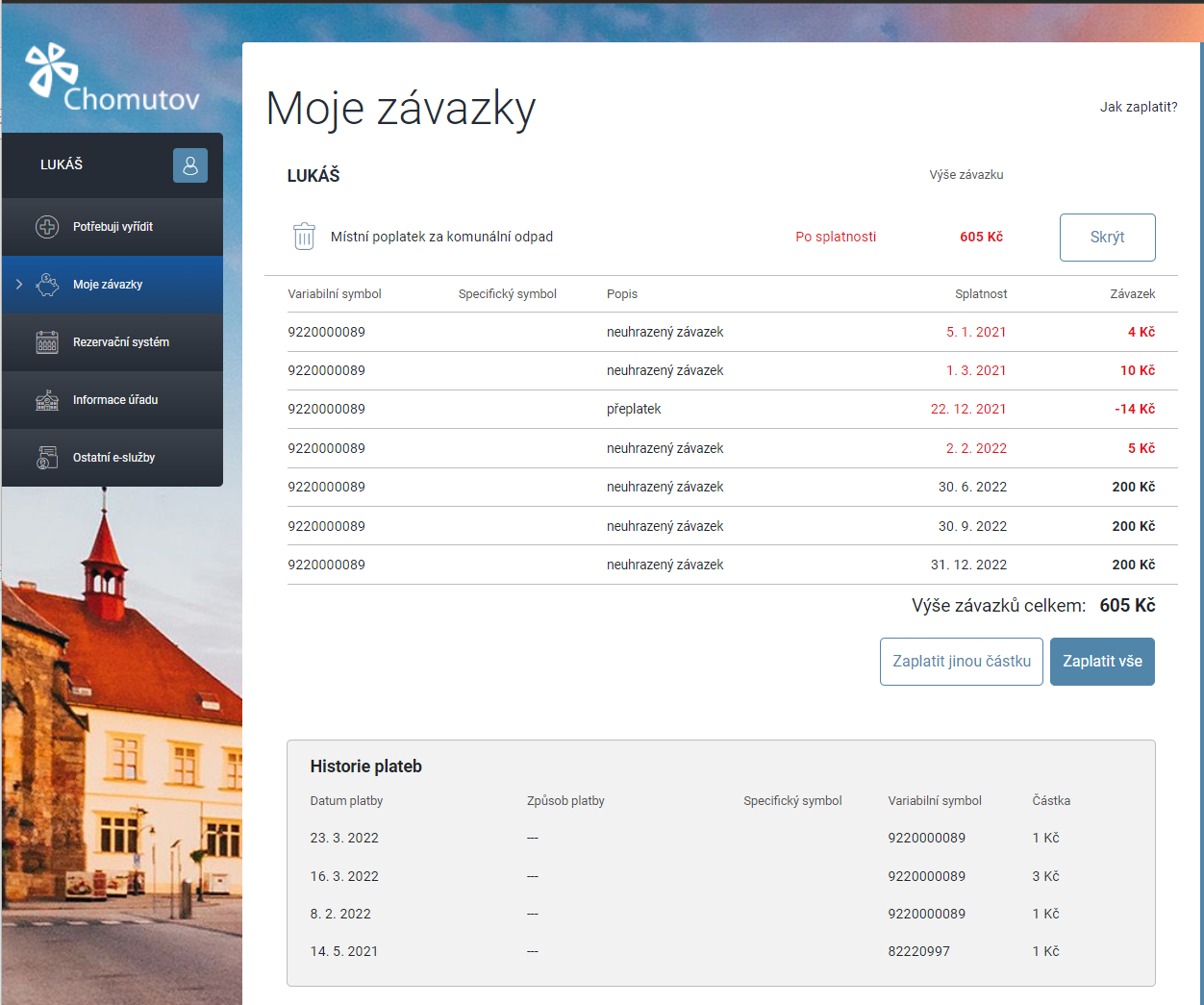Select the Moje závazky menu item
1204x1005 pixels.
click(113, 285)
